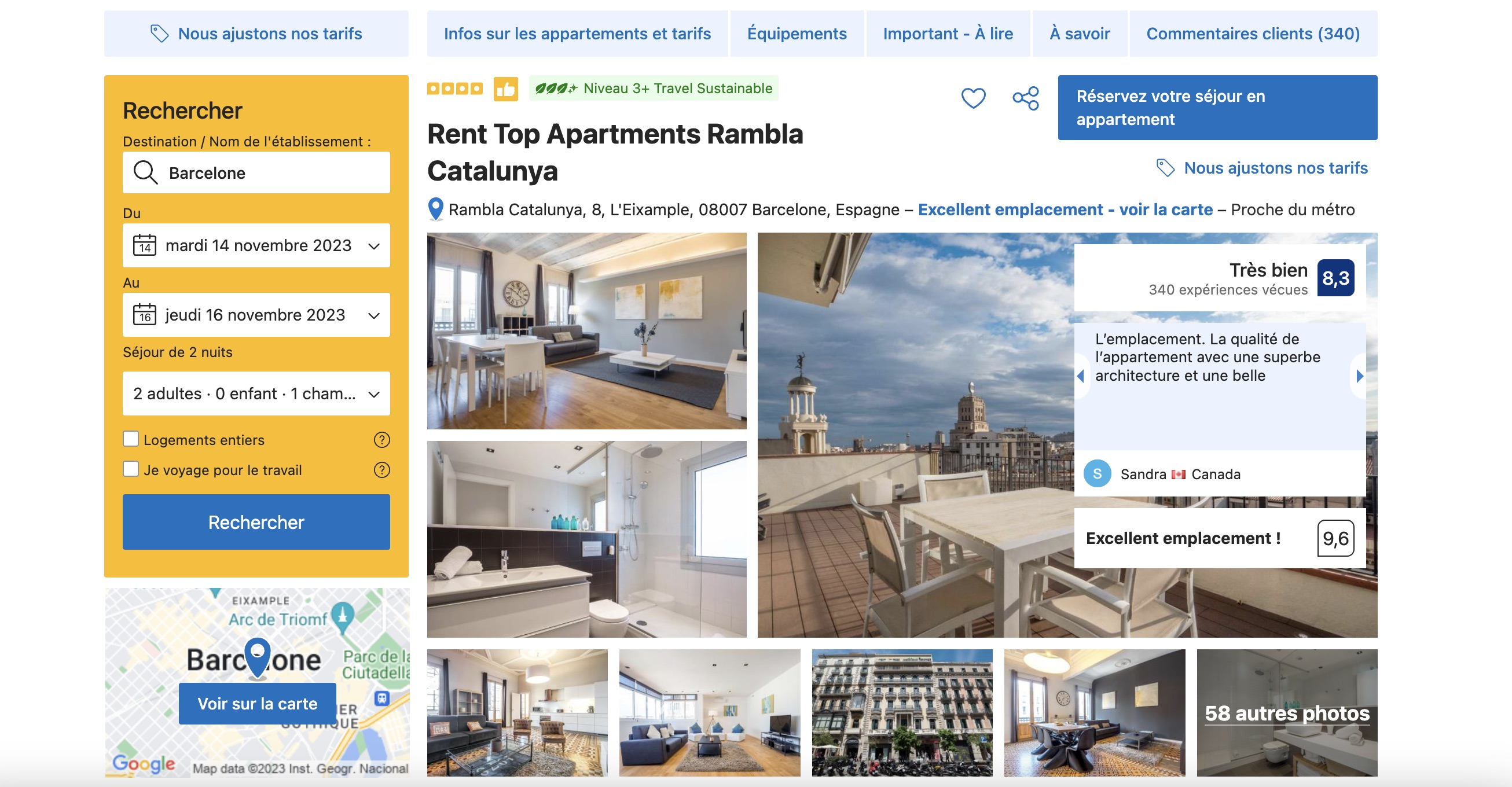Expand the 2 adultes guests selector
The width and height of the screenshot is (1512, 787).
click(256, 393)
